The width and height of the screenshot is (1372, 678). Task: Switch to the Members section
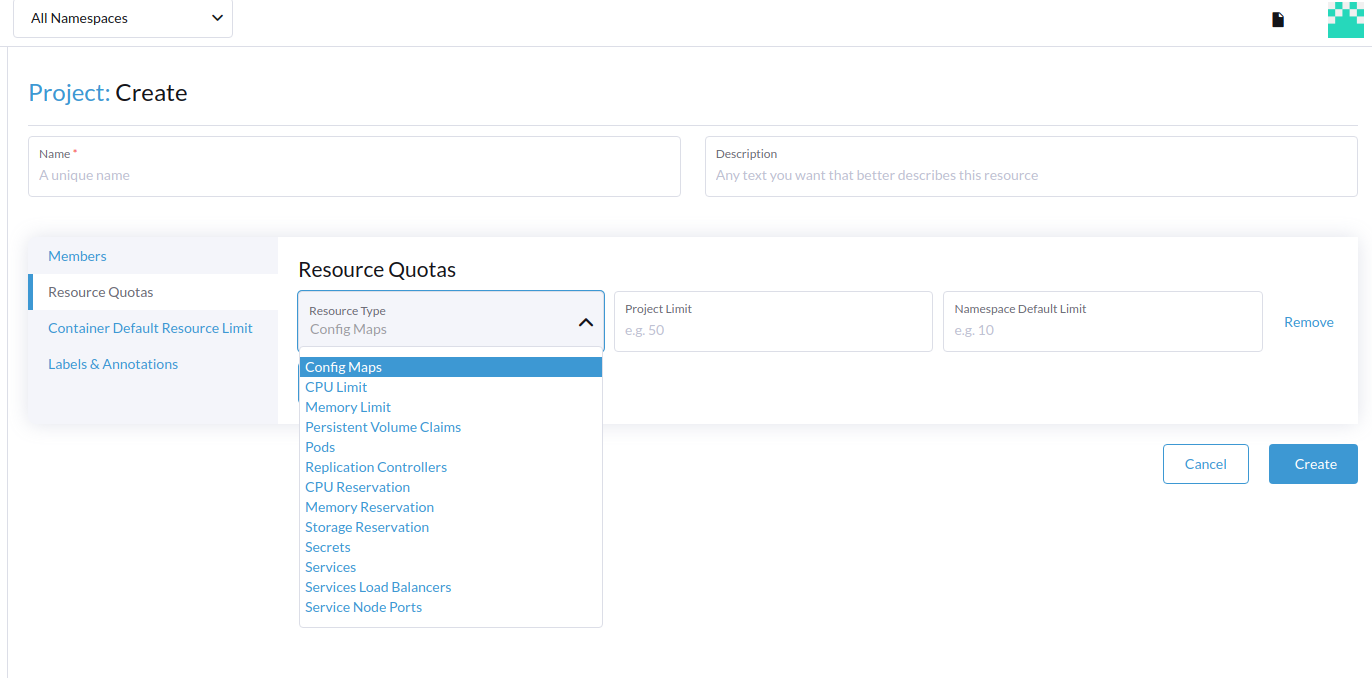click(x=77, y=256)
